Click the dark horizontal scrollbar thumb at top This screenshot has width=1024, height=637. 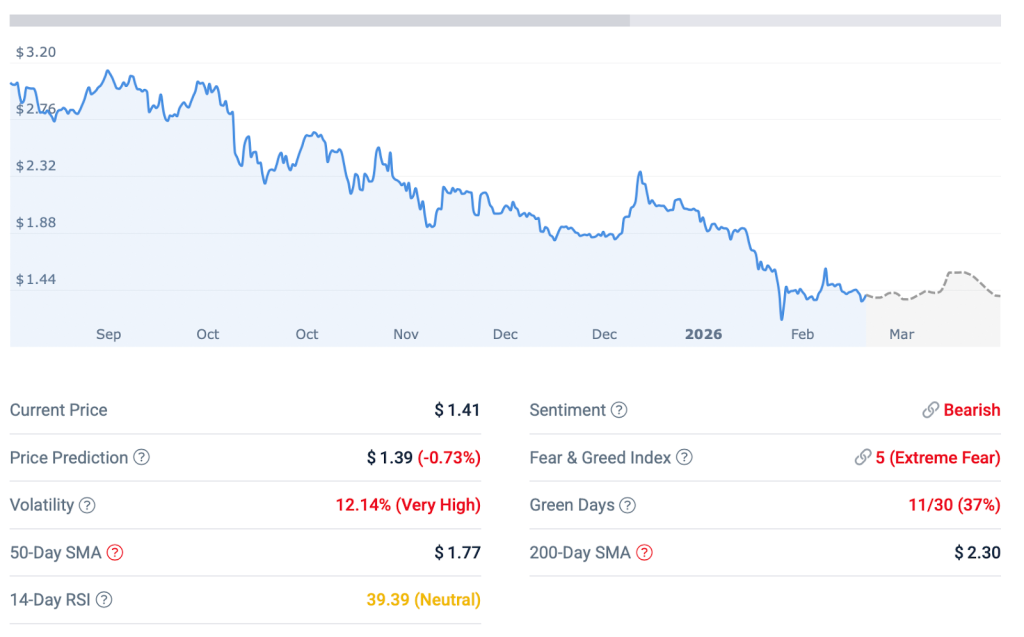click(320, 21)
